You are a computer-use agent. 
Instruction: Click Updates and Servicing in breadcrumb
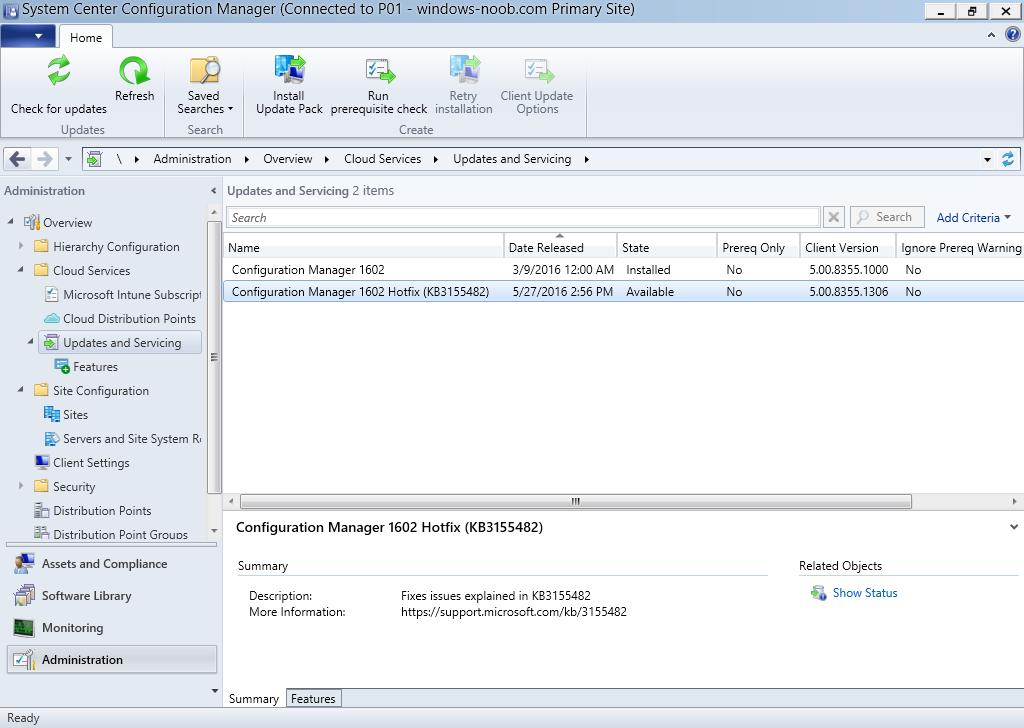512,159
